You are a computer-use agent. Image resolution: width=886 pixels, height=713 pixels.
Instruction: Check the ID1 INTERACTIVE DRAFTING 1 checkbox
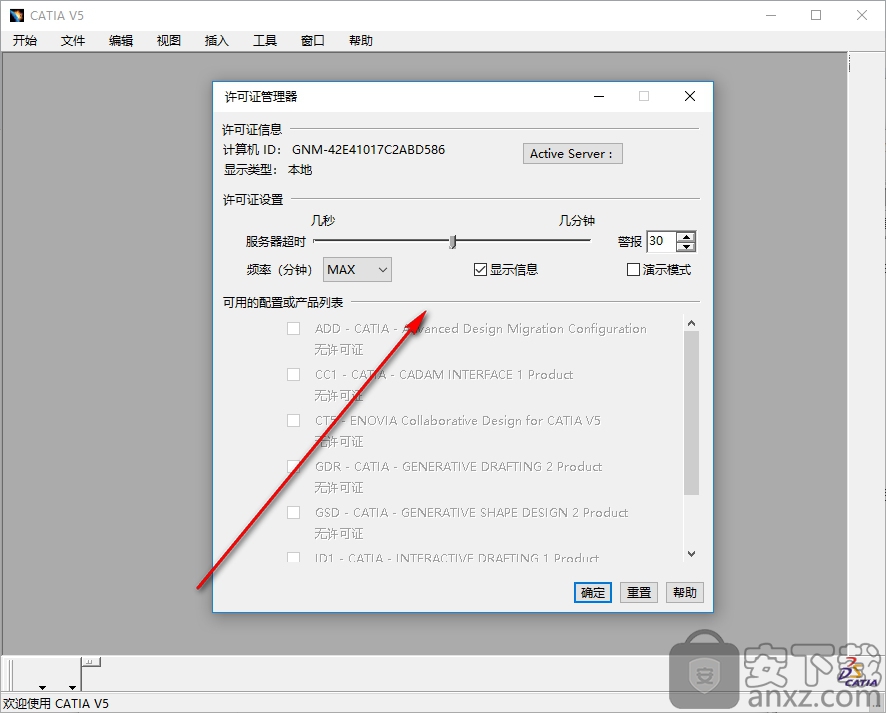coord(294,557)
